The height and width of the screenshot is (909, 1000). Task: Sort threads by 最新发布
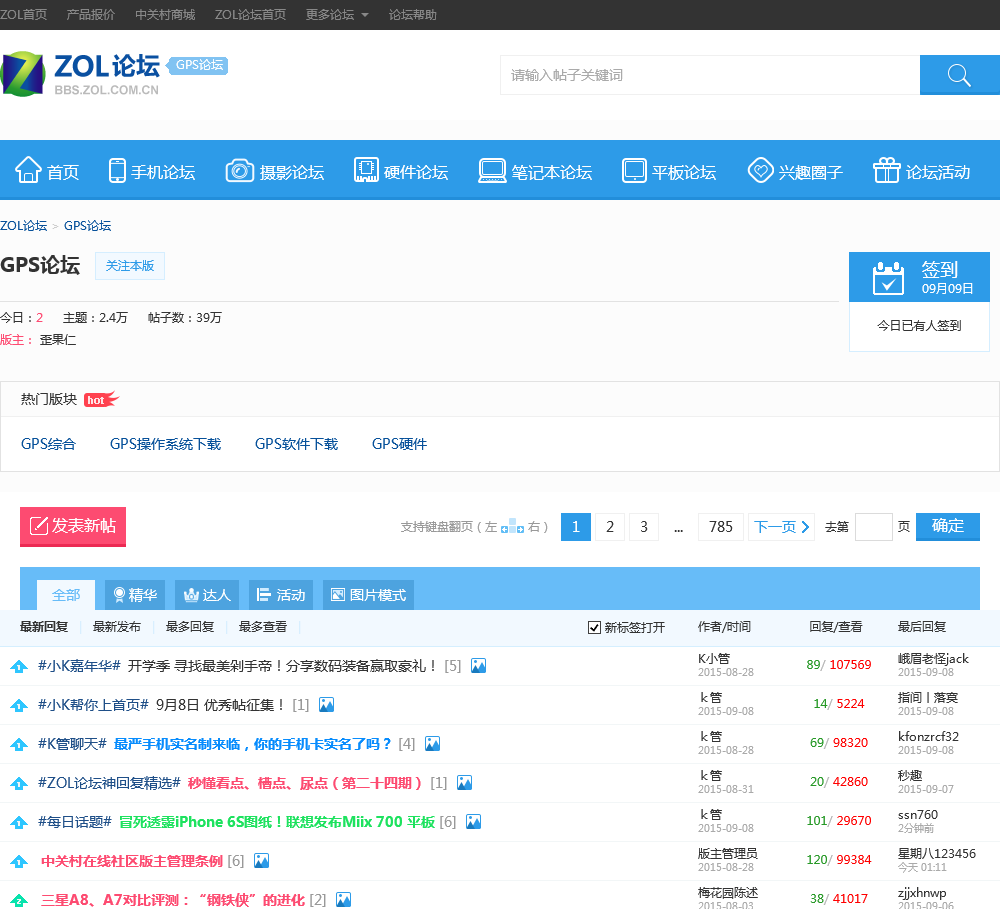[x=117, y=627]
